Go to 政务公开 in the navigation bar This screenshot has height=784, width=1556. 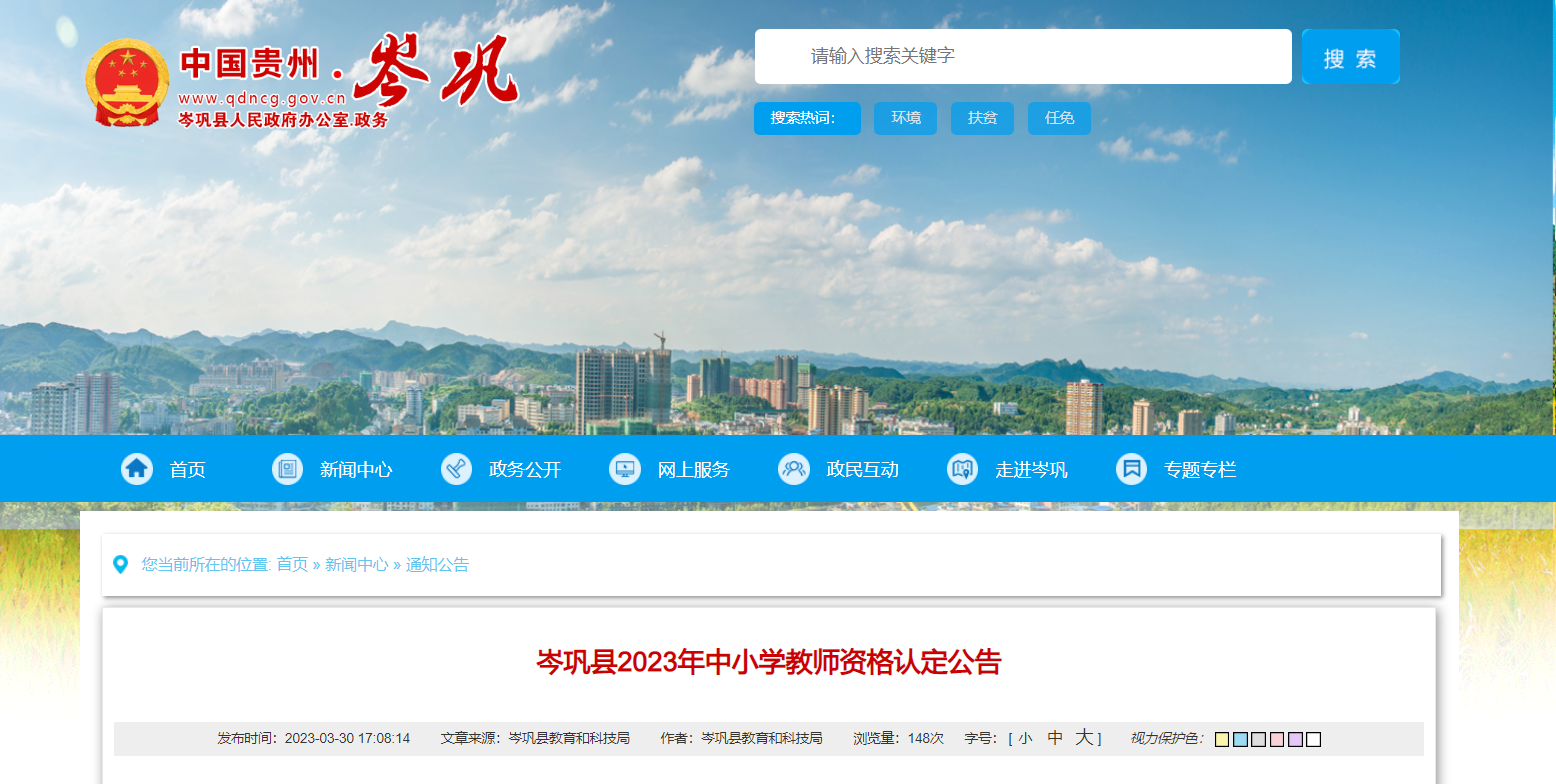point(525,470)
